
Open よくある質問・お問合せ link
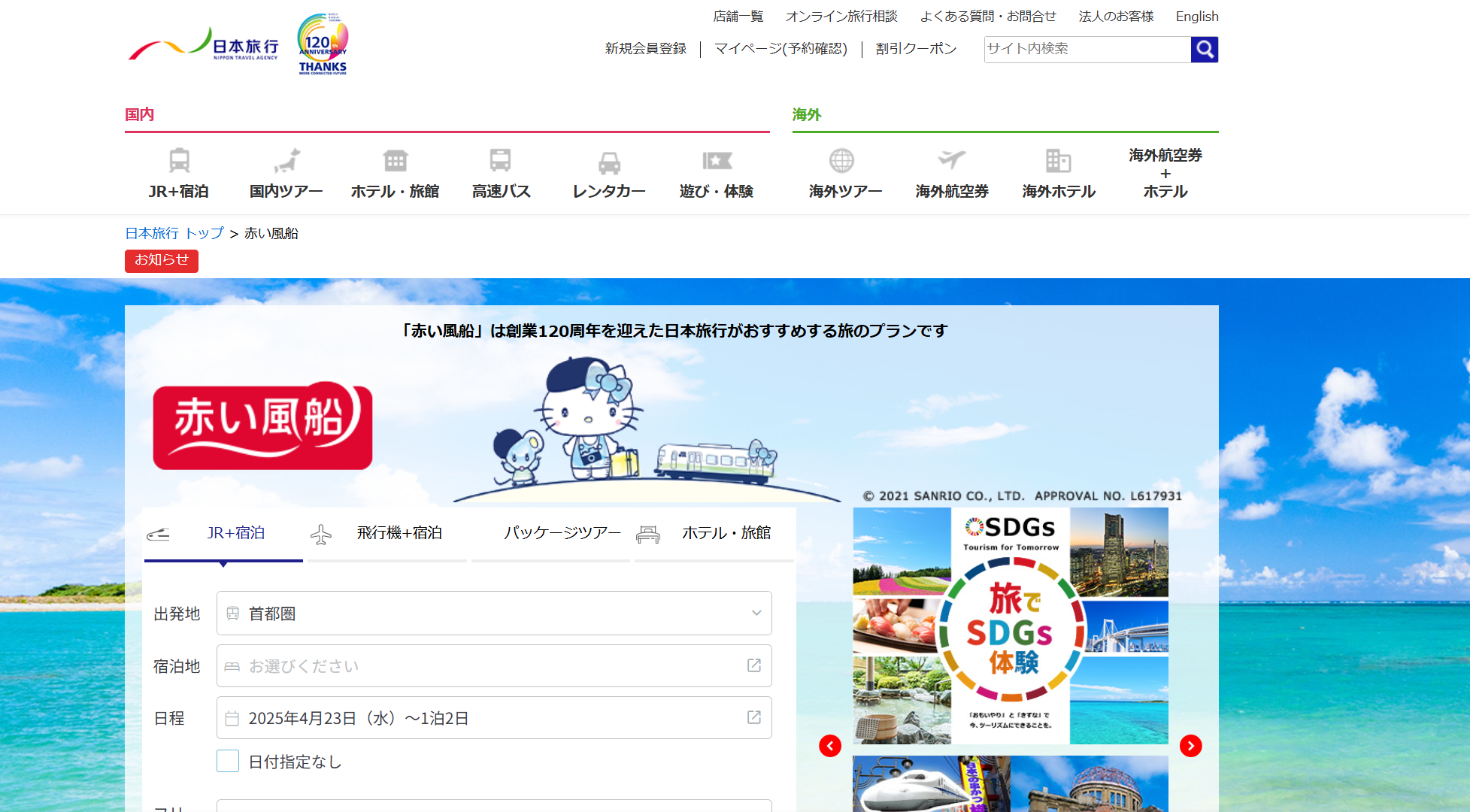[988, 16]
